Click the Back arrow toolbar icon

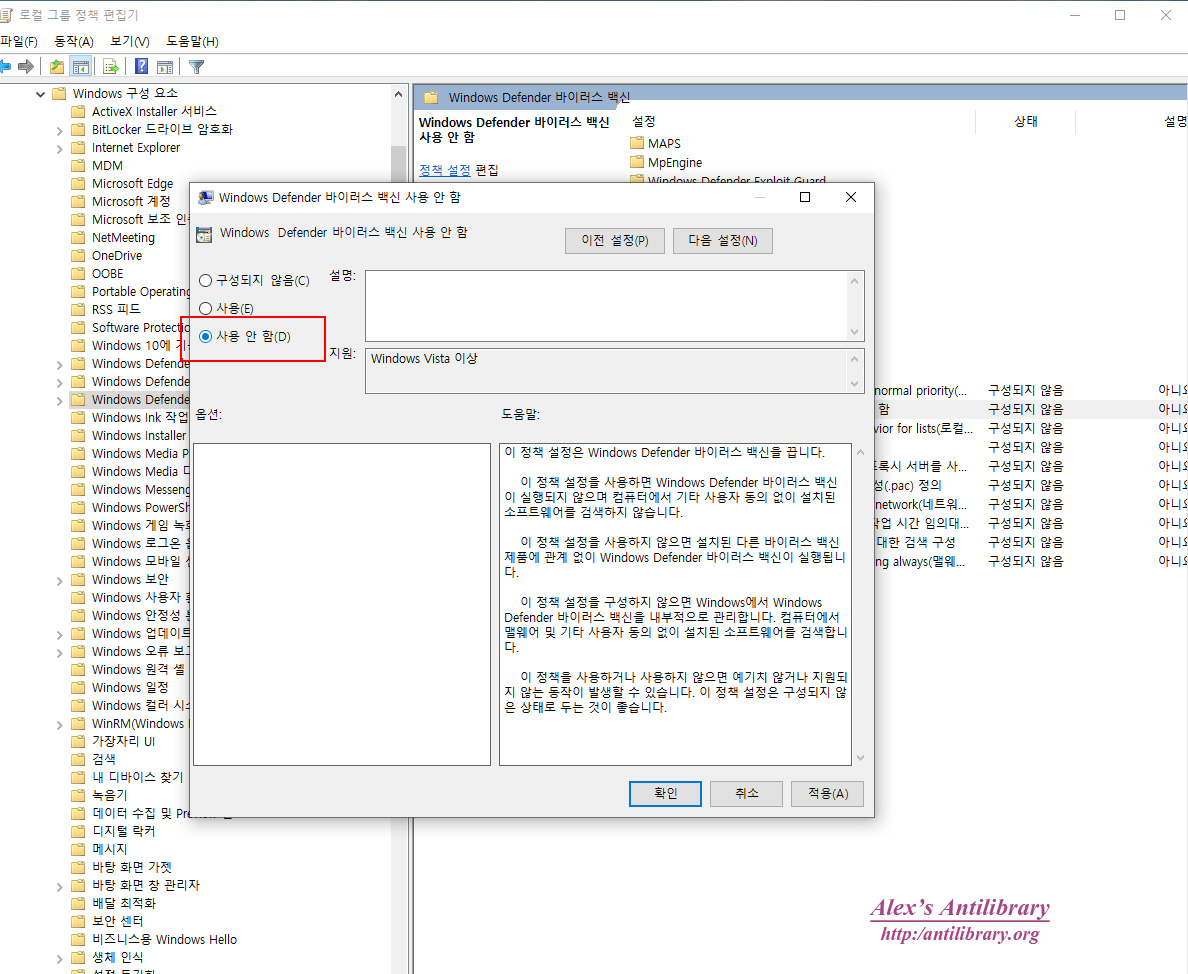point(5,67)
